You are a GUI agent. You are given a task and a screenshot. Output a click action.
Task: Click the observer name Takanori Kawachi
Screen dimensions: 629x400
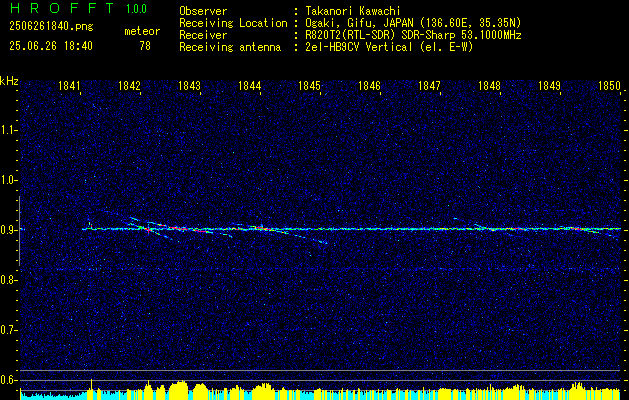pyautogui.click(x=353, y=11)
